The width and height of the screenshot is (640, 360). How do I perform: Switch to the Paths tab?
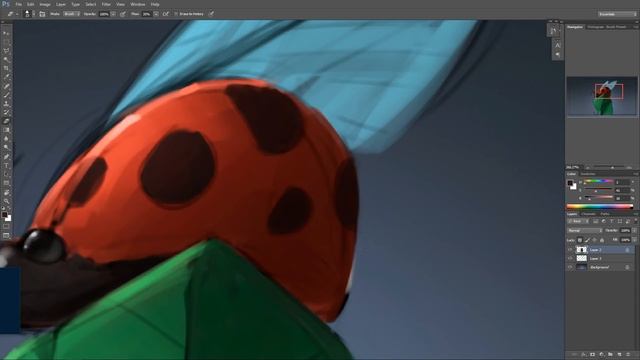(605, 214)
